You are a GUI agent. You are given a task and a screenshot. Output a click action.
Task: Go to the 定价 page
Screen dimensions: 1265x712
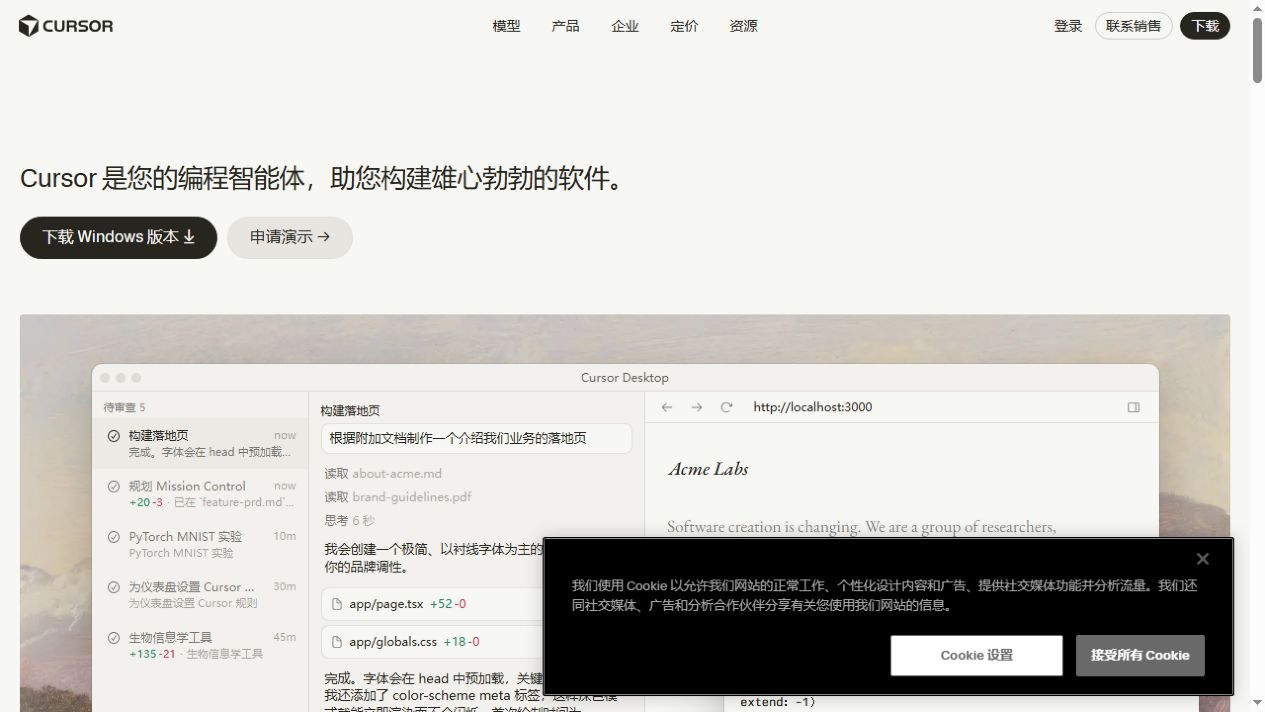pos(684,26)
